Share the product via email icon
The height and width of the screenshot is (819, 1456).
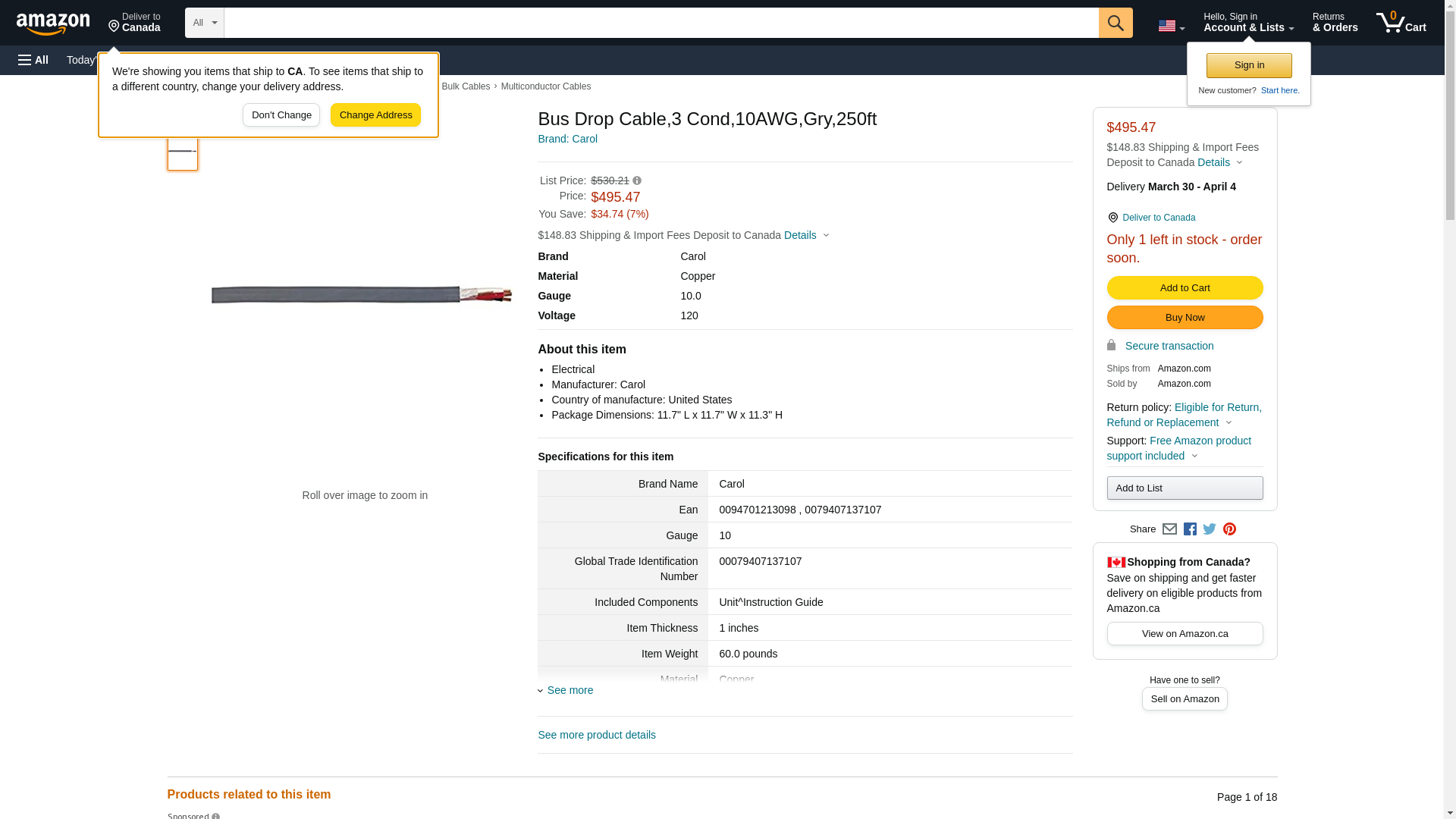tap(1169, 529)
